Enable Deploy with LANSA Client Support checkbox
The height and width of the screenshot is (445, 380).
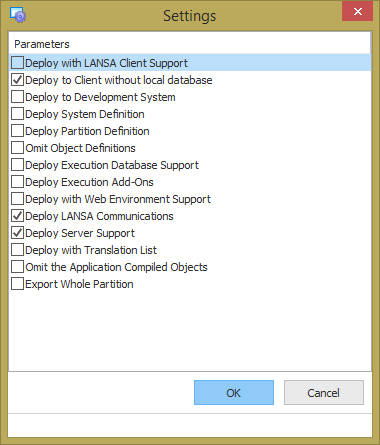[17, 62]
